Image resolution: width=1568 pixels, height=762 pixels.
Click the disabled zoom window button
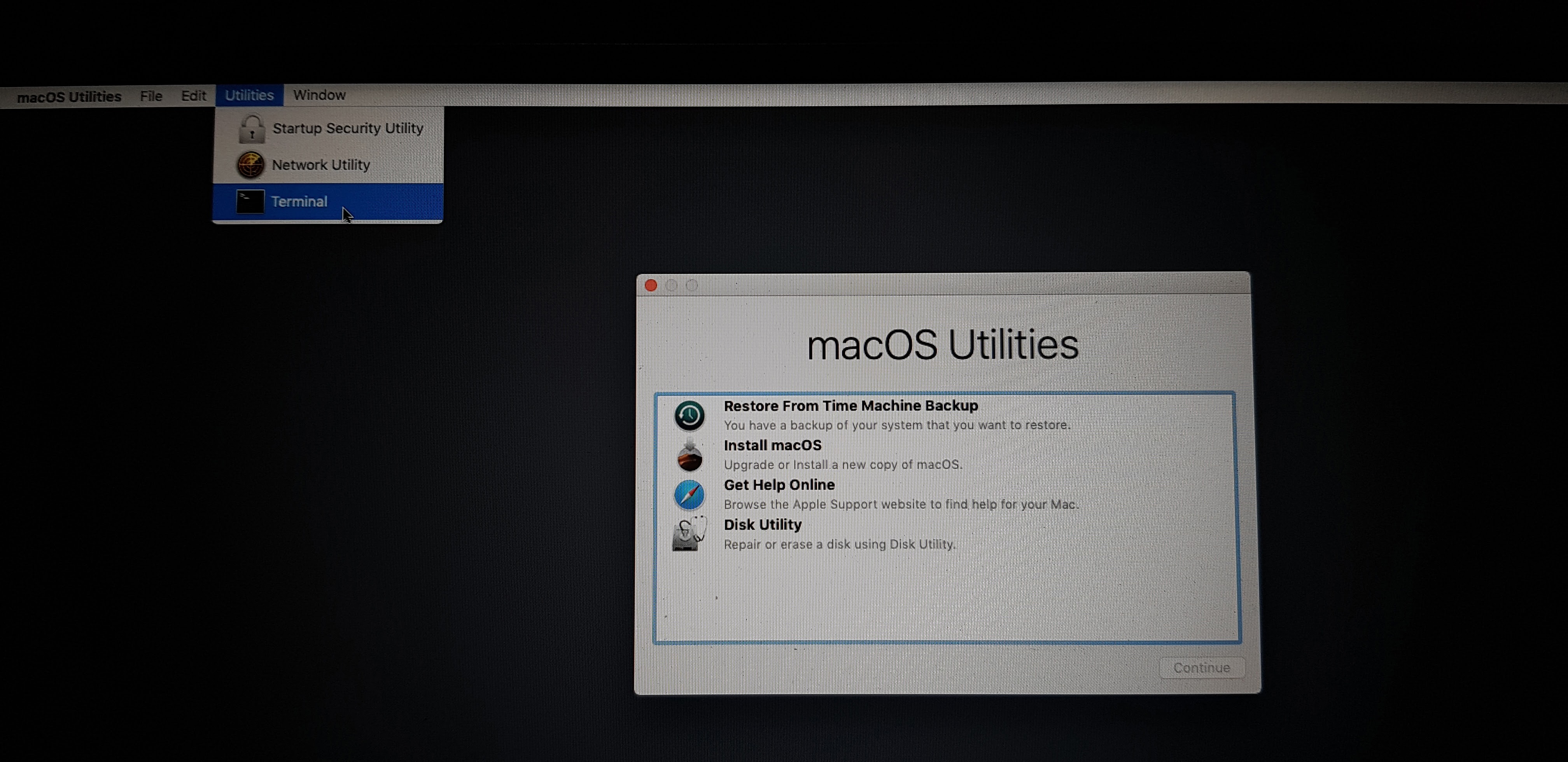pyautogui.click(x=691, y=285)
